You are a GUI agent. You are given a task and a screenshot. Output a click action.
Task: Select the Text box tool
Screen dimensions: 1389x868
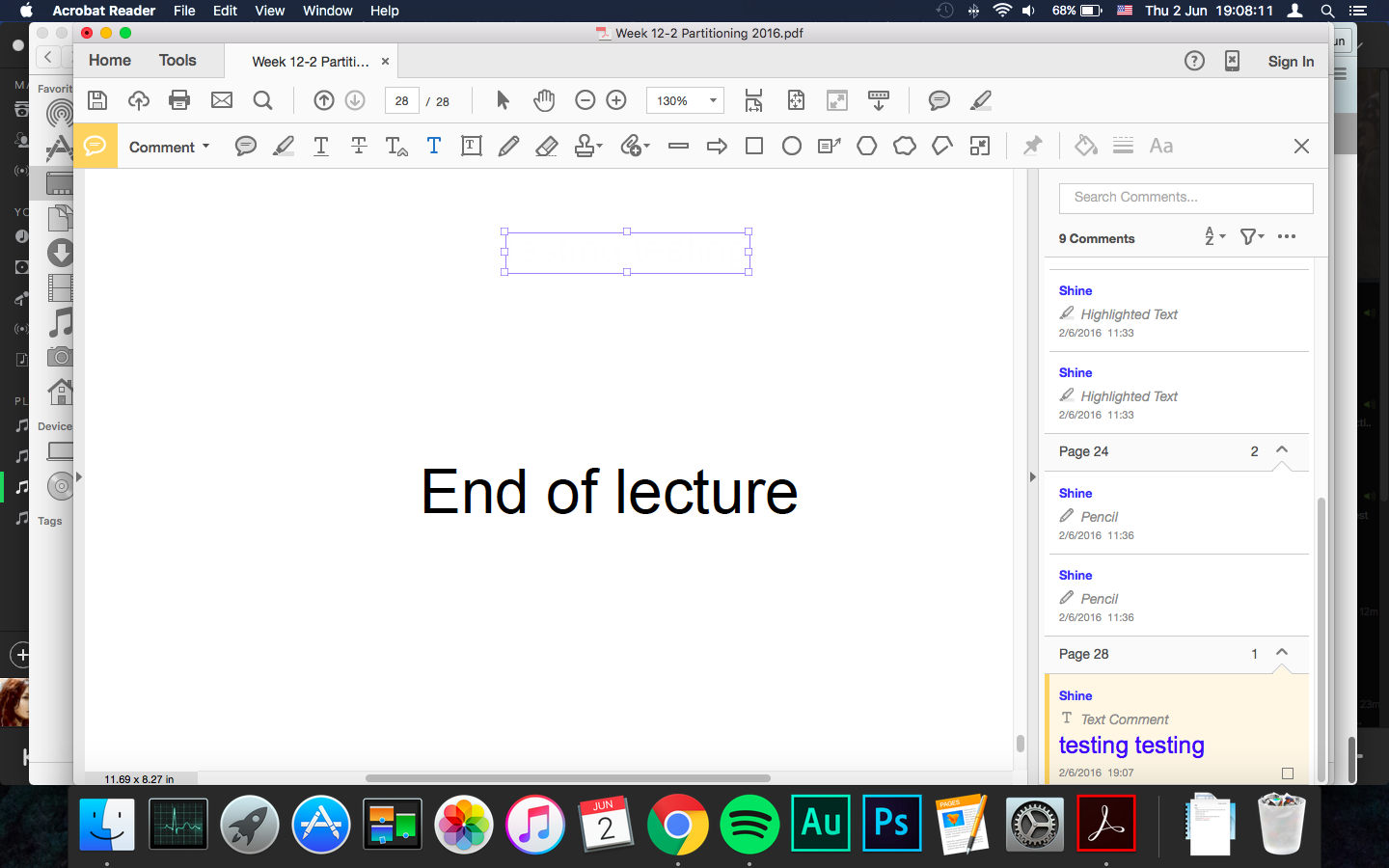pos(472,147)
